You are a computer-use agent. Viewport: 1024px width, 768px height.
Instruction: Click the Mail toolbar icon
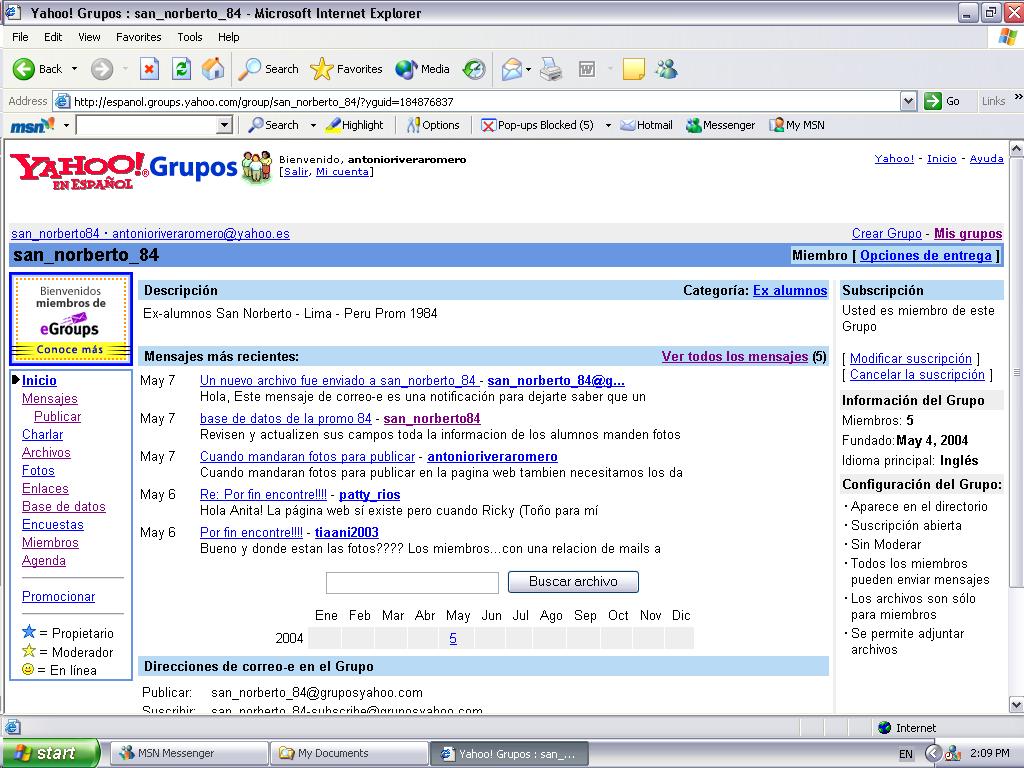pos(512,69)
